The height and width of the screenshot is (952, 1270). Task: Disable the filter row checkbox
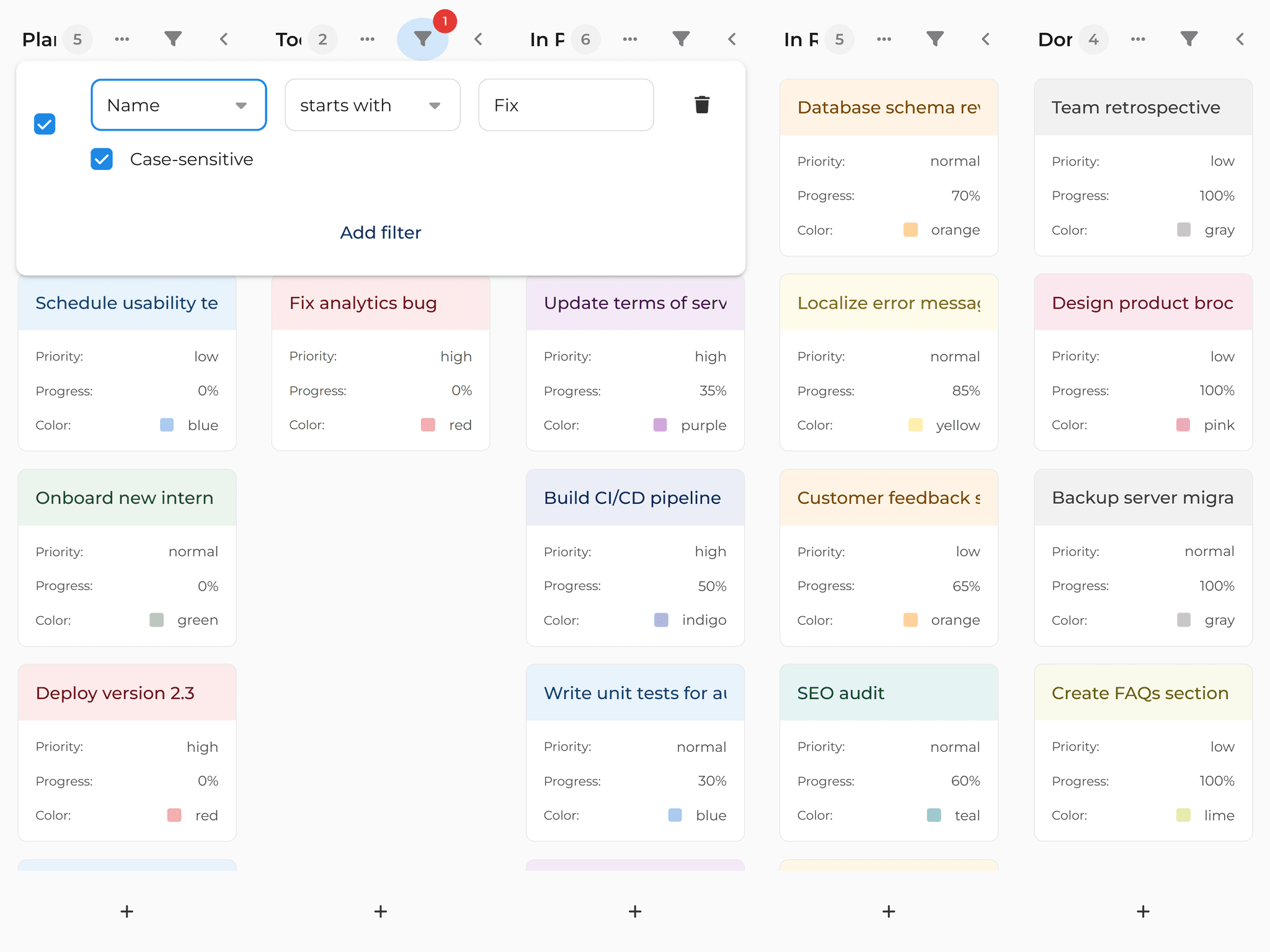coord(45,124)
